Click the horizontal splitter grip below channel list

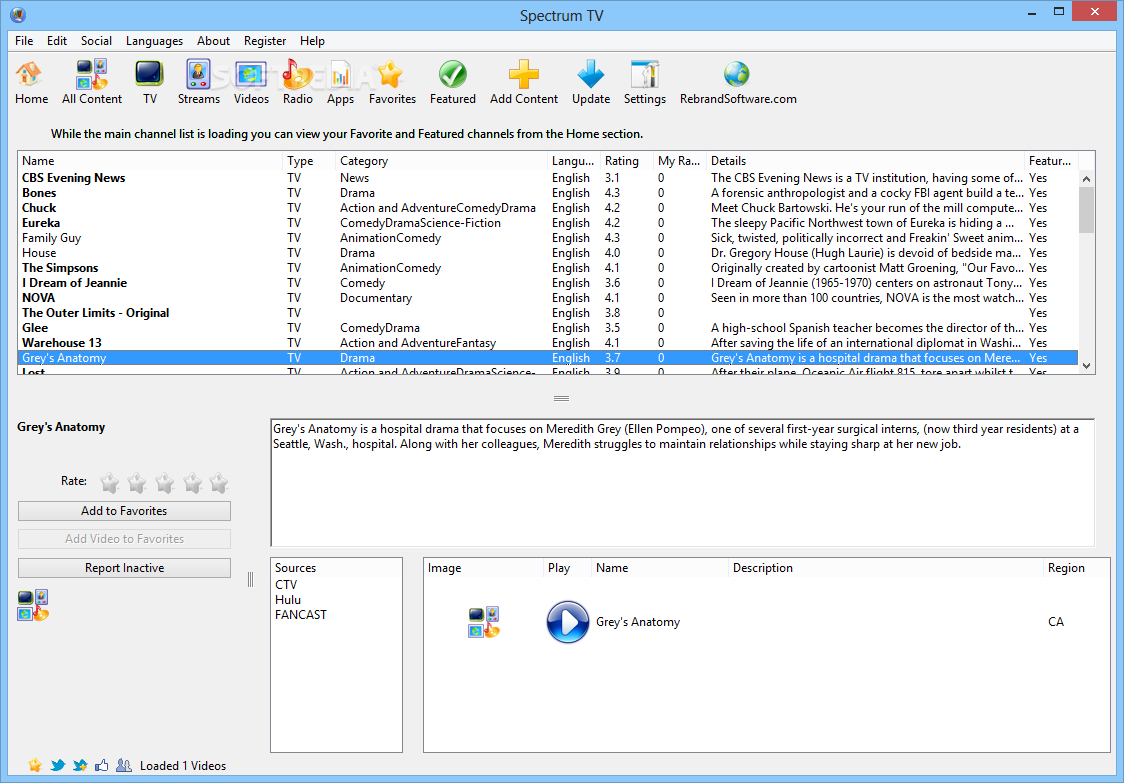coord(561,399)
